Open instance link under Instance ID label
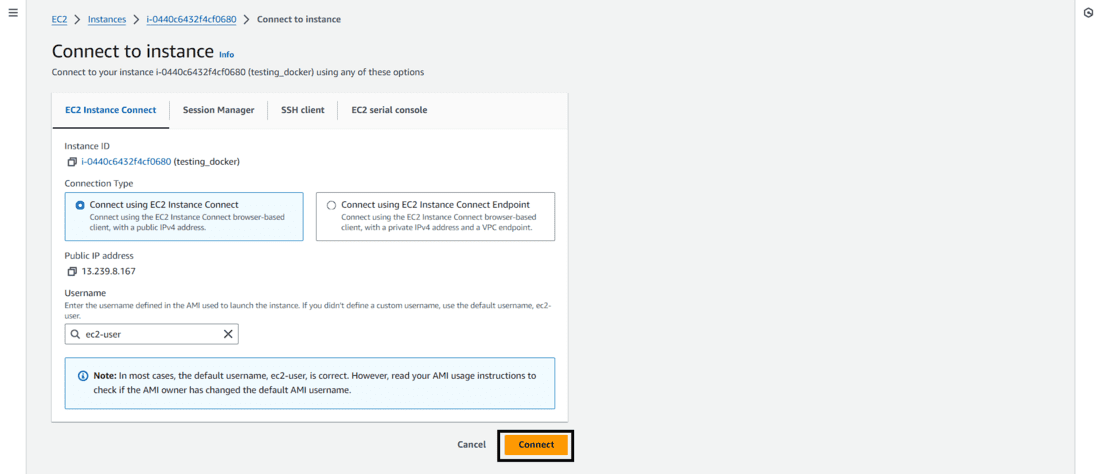 (x=126, y=161)
